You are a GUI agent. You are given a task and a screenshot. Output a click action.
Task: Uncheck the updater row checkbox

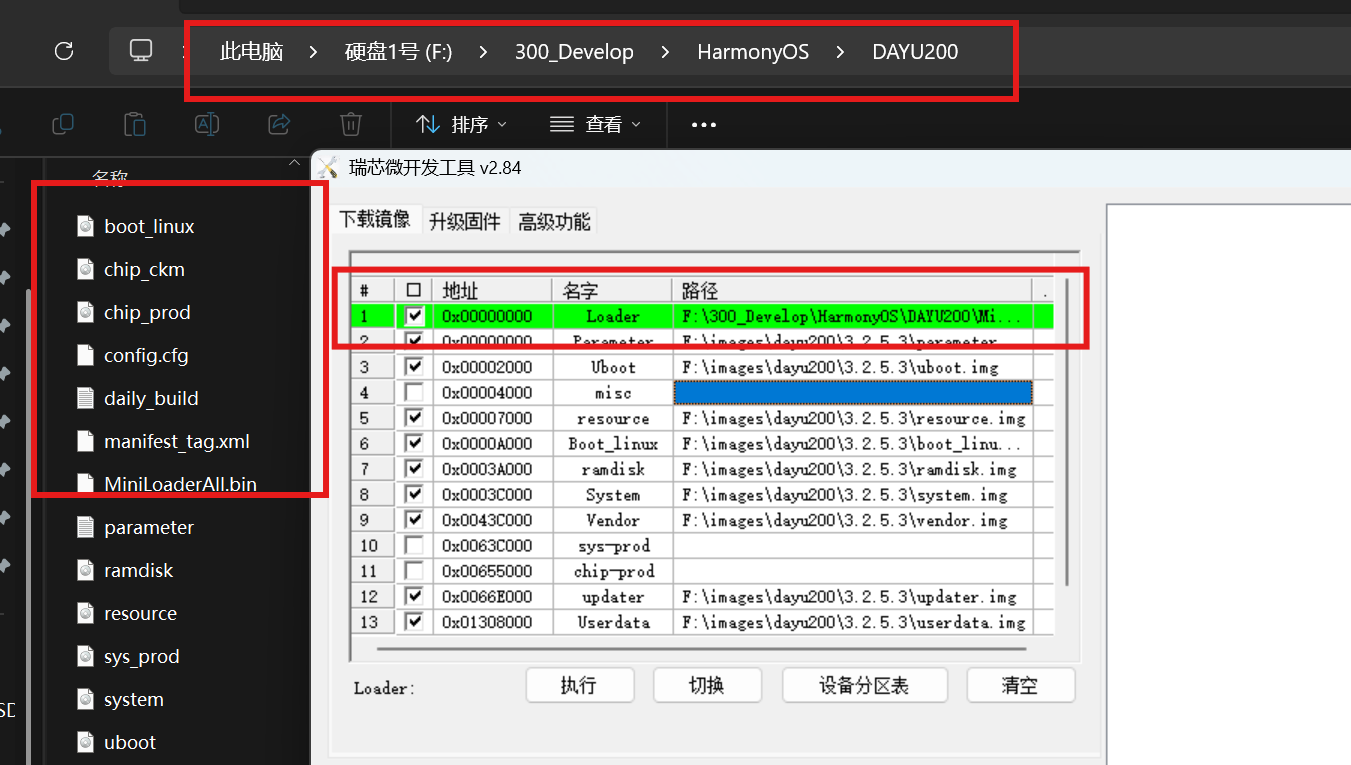414,596
